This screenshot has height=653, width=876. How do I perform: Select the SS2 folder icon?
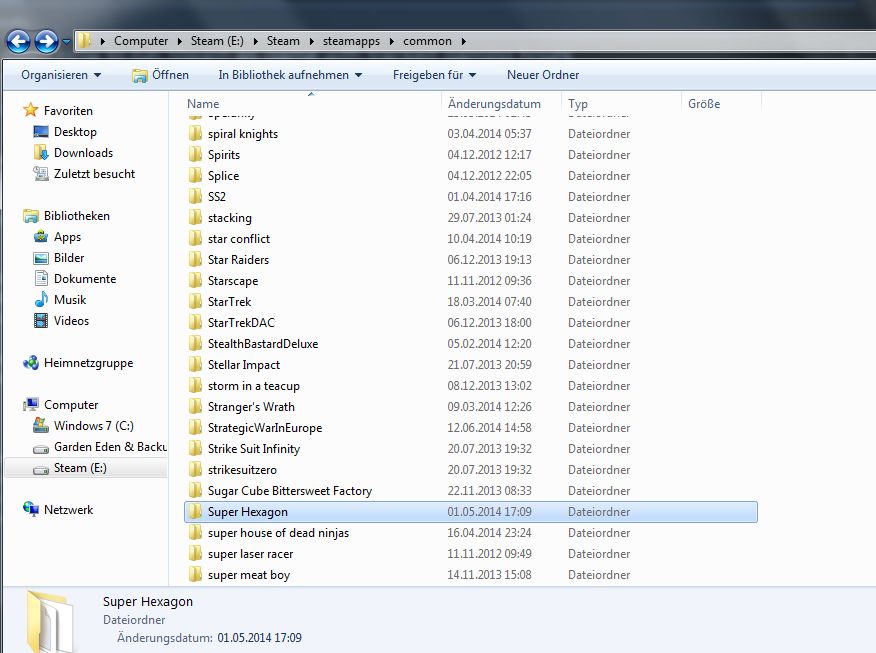(x=195, y=197)
